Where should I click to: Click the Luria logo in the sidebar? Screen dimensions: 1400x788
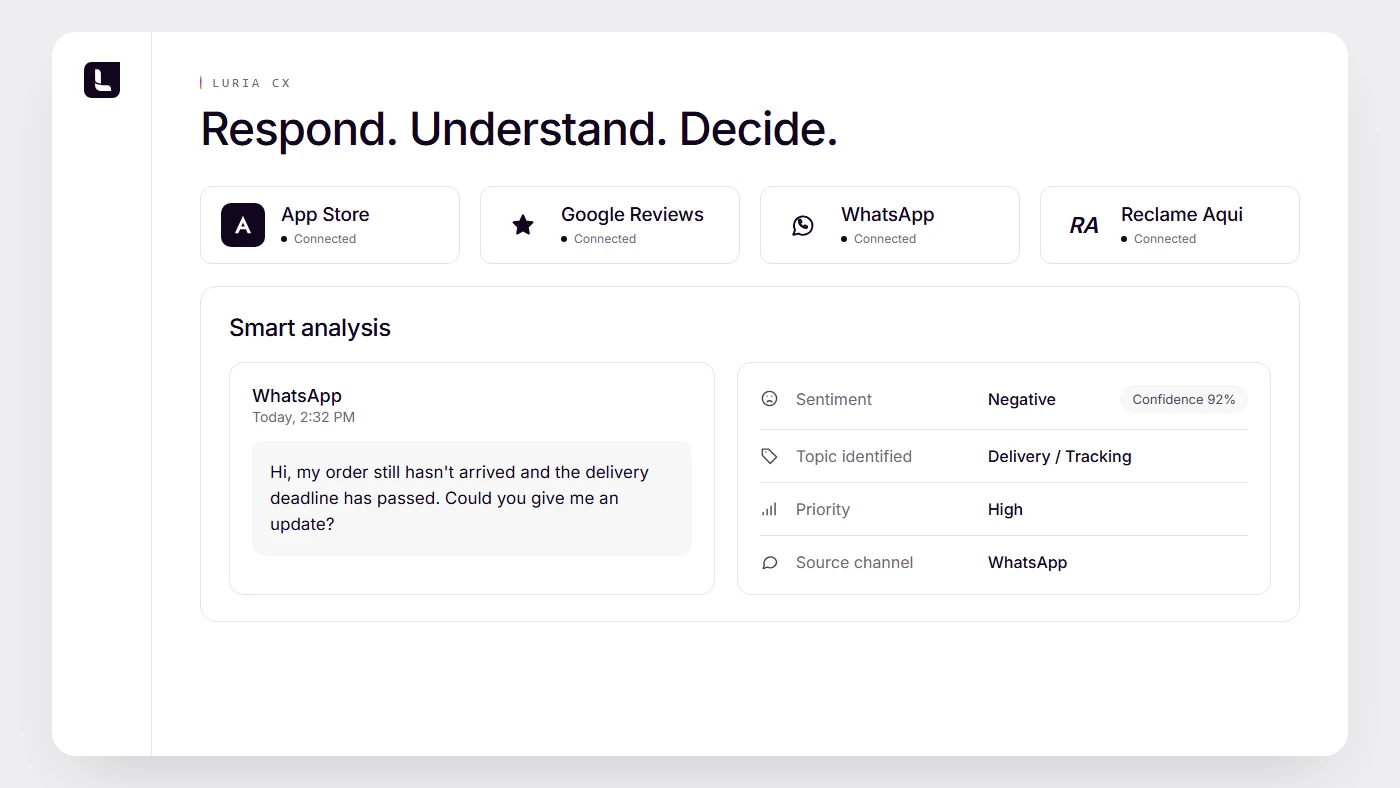[102, 80]
